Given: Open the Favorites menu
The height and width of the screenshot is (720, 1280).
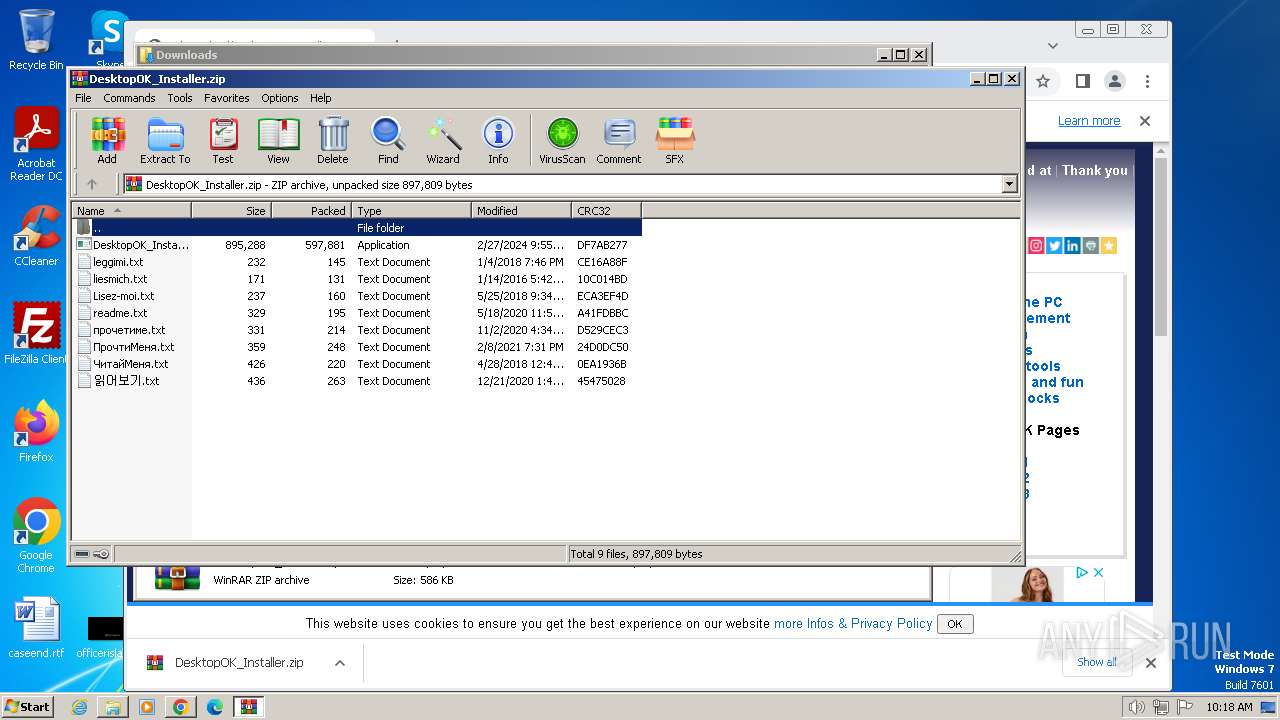Looking at the screenshot, I should click(x=227, y=98).
